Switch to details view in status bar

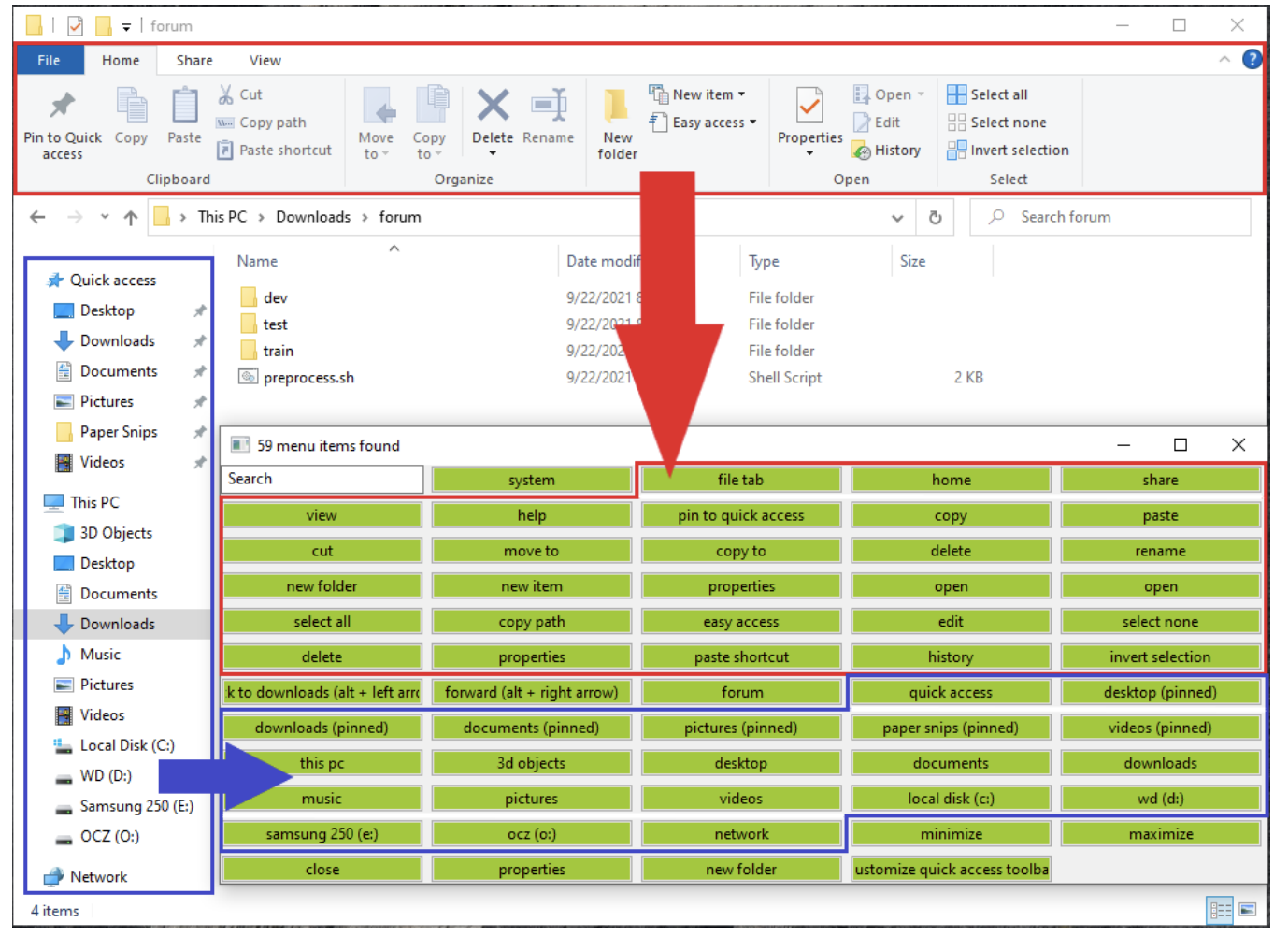(x=1220, y=909)
